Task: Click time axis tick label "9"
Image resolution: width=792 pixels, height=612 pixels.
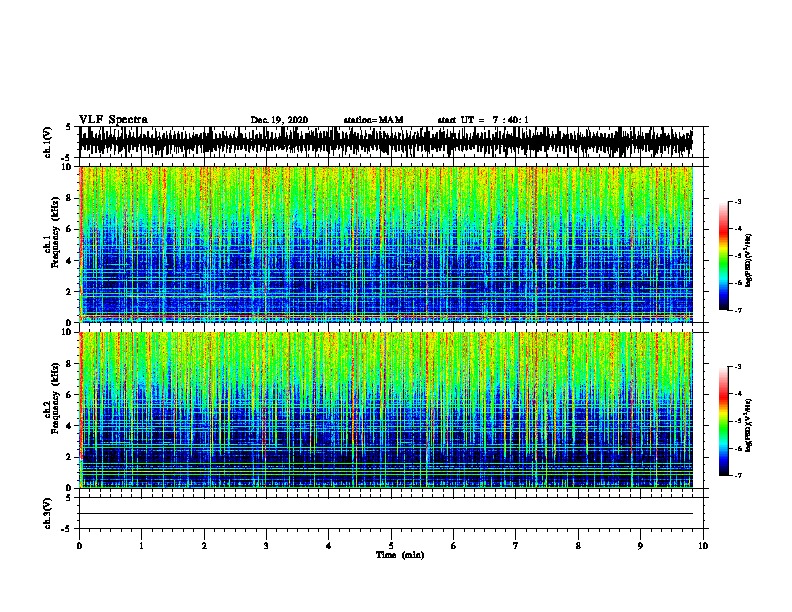Action: [640, 546]
